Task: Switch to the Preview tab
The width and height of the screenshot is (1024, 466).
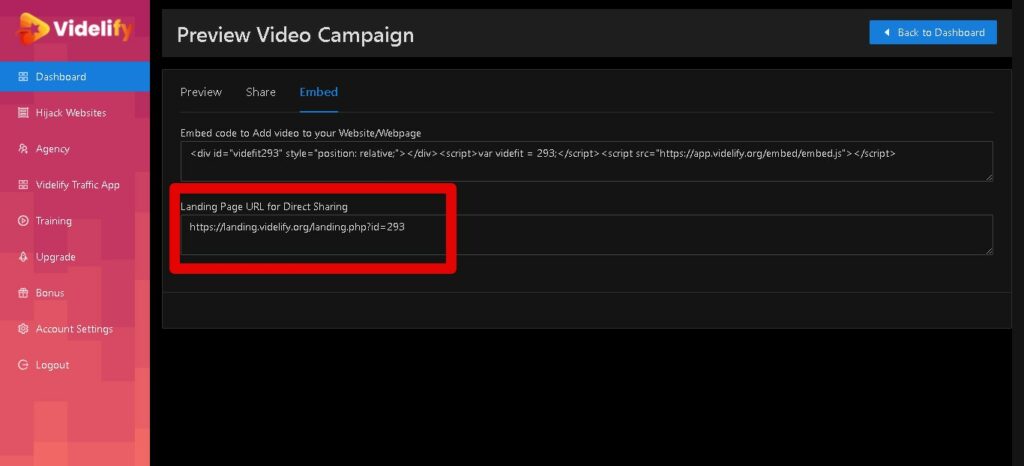Action: (200, 92)
